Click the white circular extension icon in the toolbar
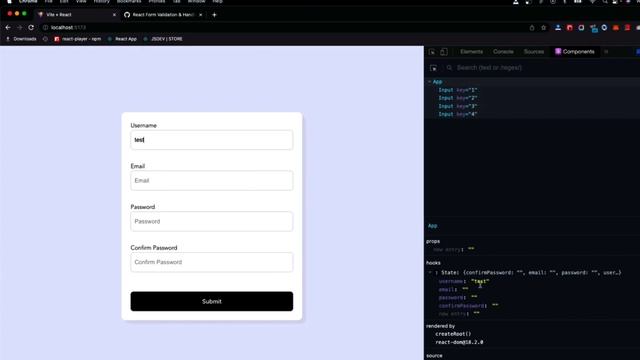Screen dimensions: 640x360 tap(581, 27)
